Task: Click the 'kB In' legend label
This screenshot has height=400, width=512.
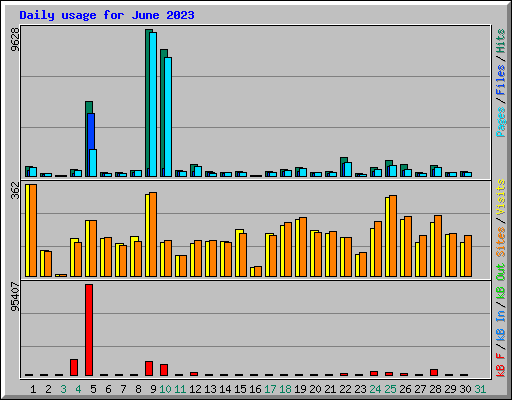Action: pyautogui.click(x=500, y=325)
